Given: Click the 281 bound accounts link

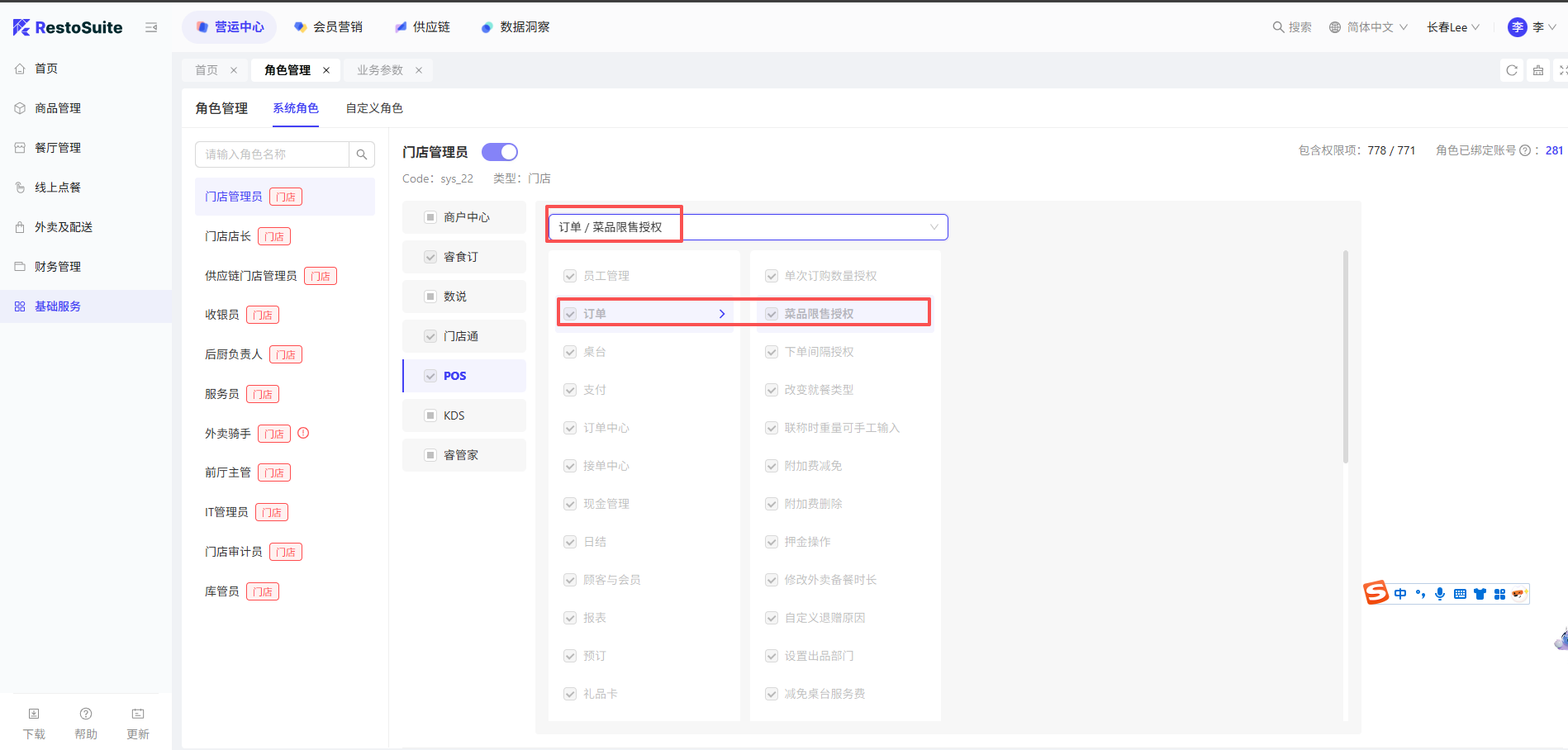Looking at the screenshot, I should tap(1553, 150).
